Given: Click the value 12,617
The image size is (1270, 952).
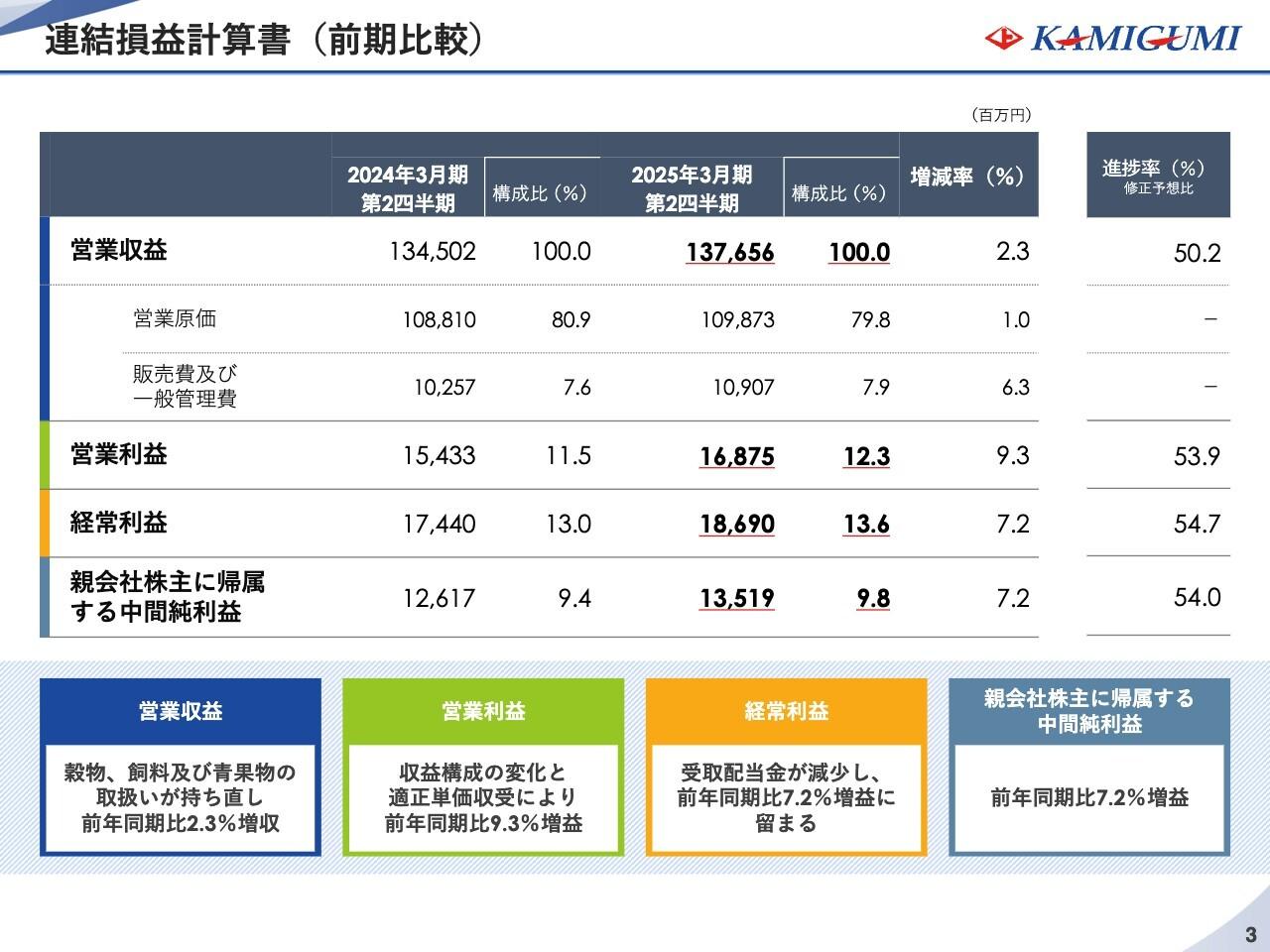Looking at the screenshot, I should click(x=439, y=598).
